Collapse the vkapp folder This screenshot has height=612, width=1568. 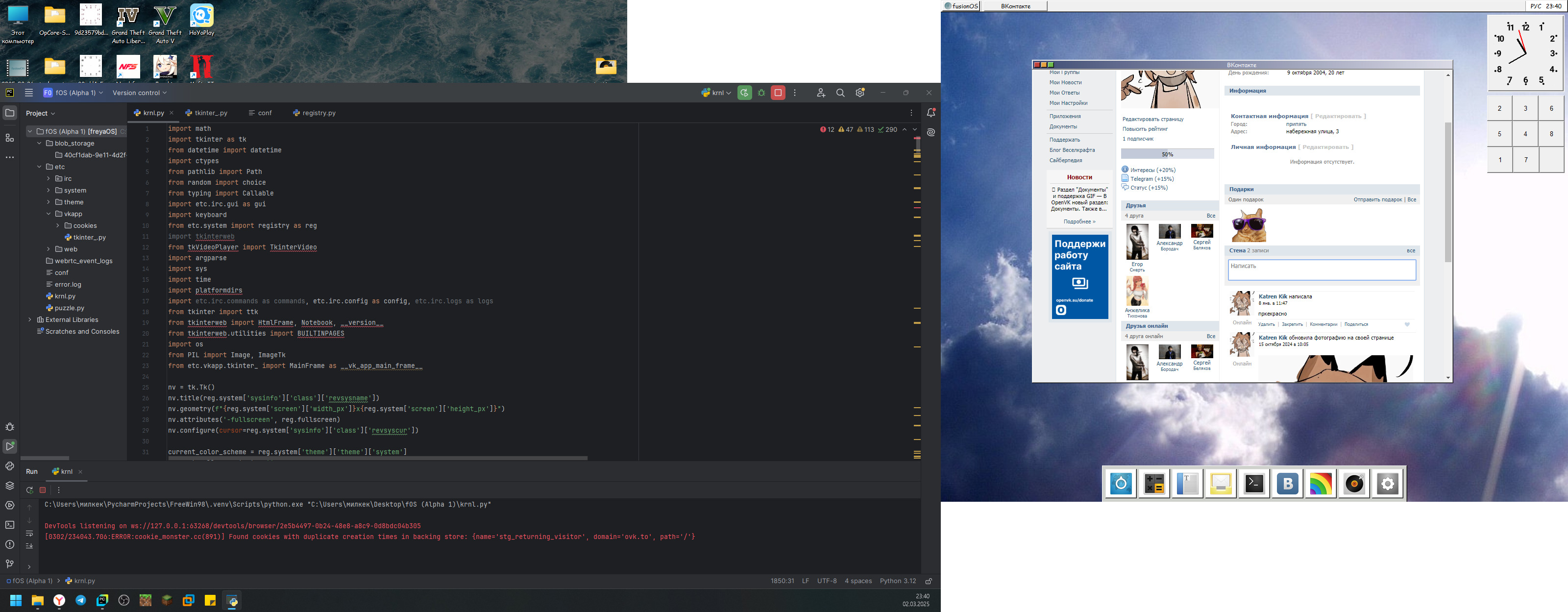49,214
